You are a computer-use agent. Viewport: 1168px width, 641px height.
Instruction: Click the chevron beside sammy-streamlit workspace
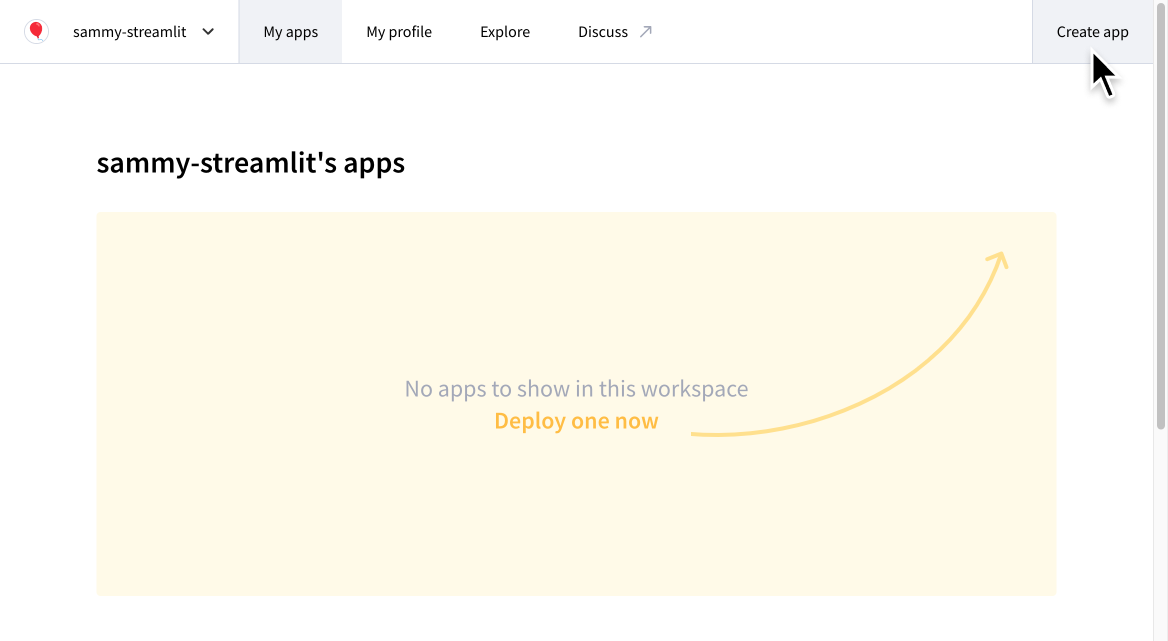[x=208, y=31]
